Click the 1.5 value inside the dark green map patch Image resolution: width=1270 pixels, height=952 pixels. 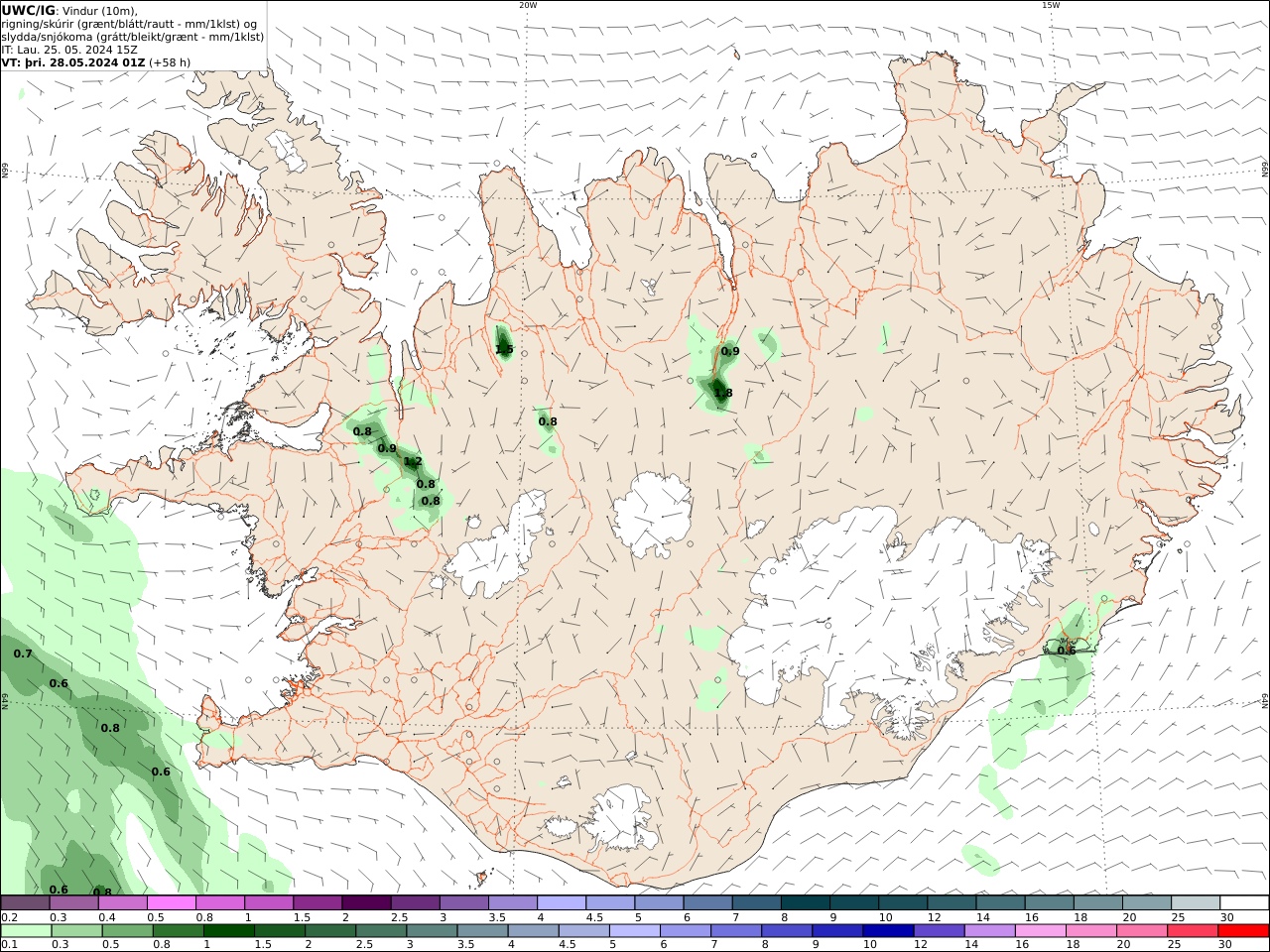point(504,349)
